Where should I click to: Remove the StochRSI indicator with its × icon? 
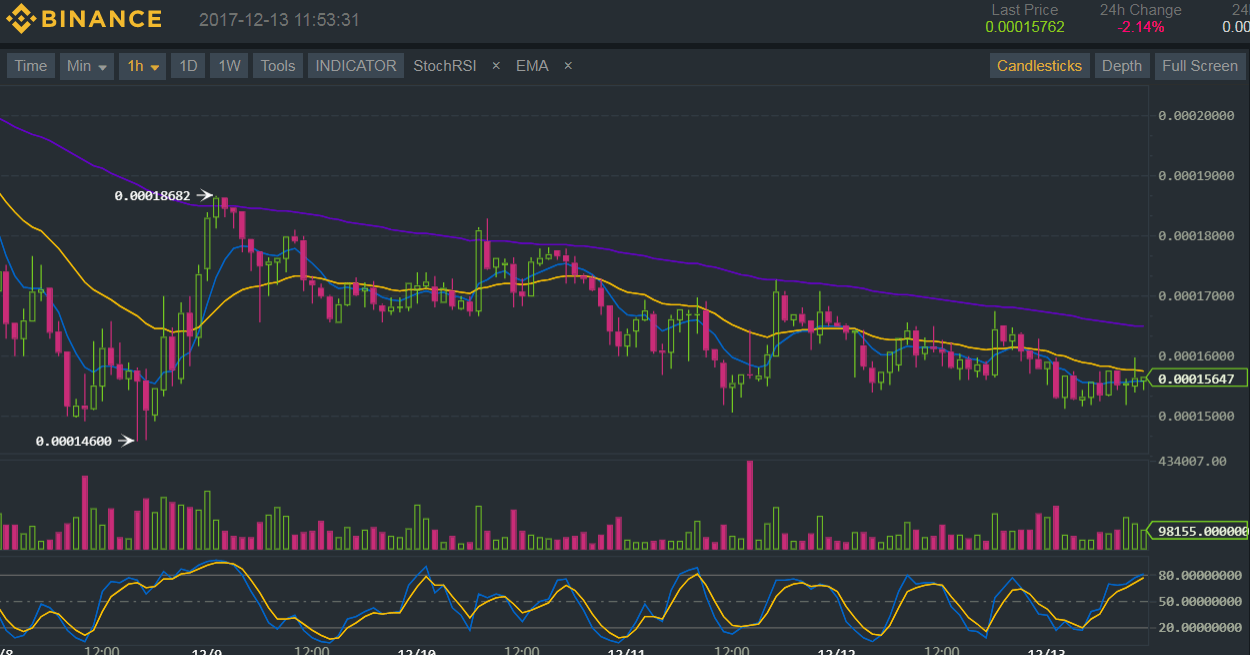click(496, 66)
